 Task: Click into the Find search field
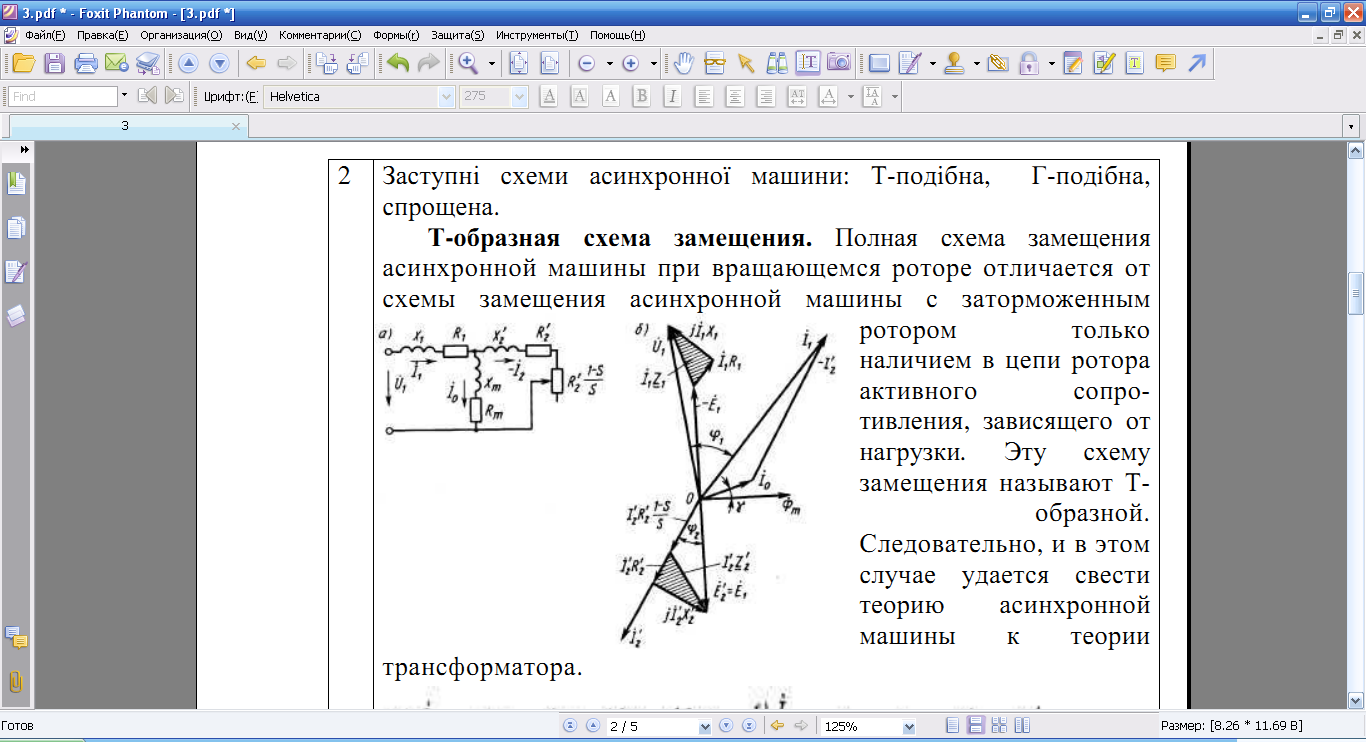(63, 97)
